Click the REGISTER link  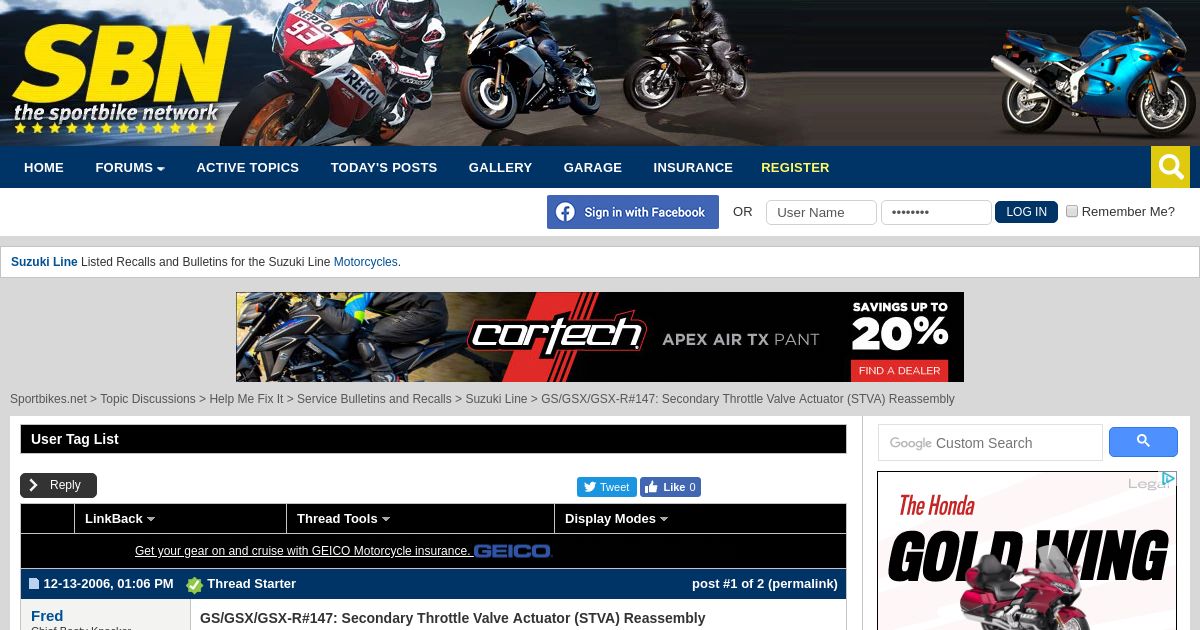tap(795, 167)
